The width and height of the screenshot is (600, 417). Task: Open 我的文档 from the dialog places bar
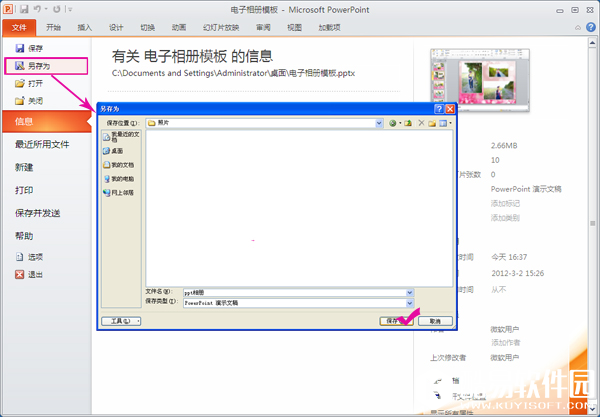(x=118, y=164)
